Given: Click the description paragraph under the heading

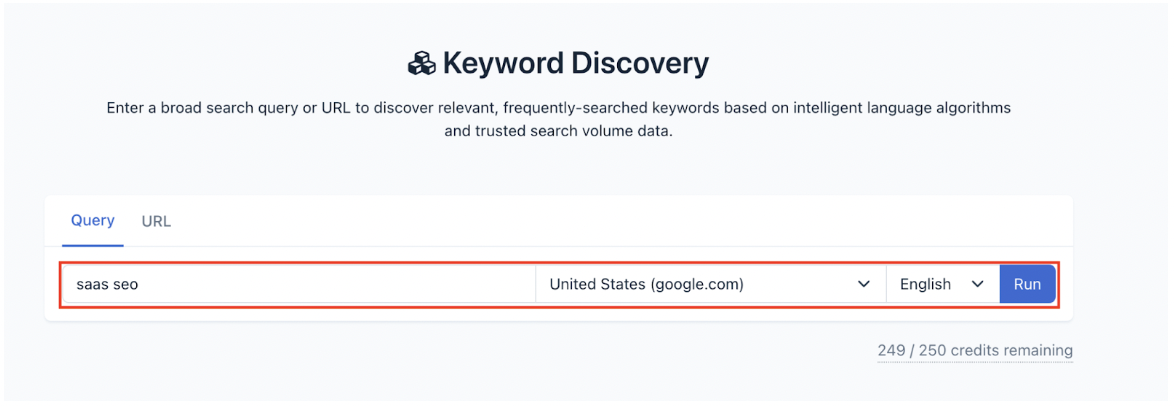Looking at the screenshot, I should 559,120.
